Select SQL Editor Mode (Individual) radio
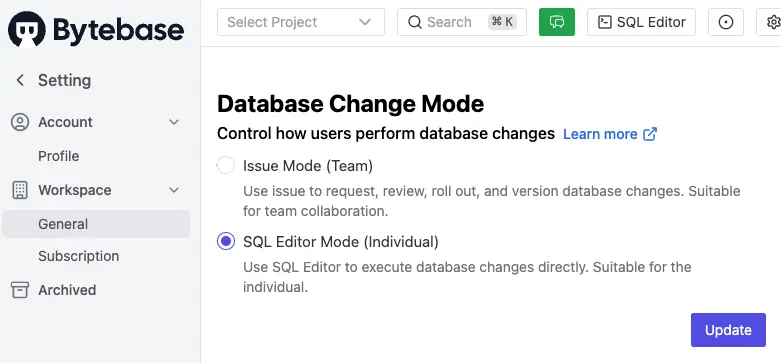Screen dimensions: 781x363 (226, 242)
